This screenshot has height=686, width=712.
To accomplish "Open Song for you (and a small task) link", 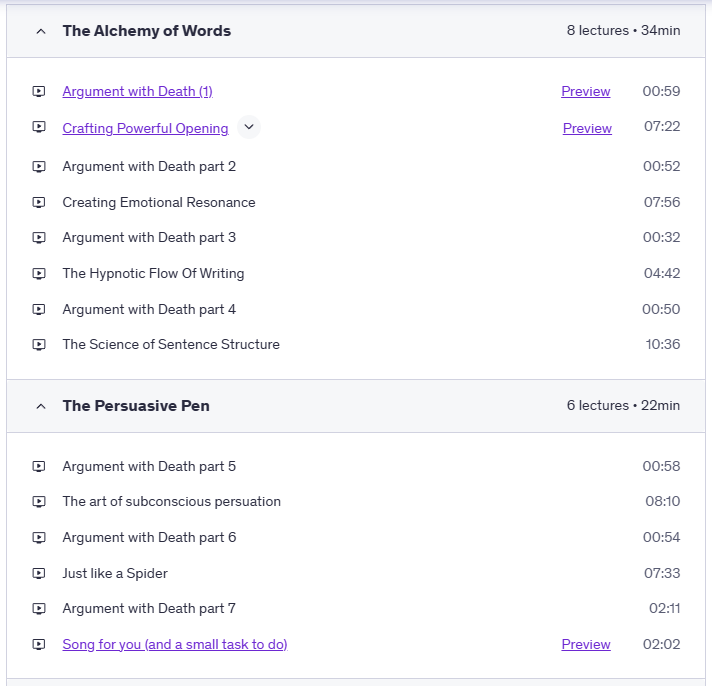I will pos(174,644).
